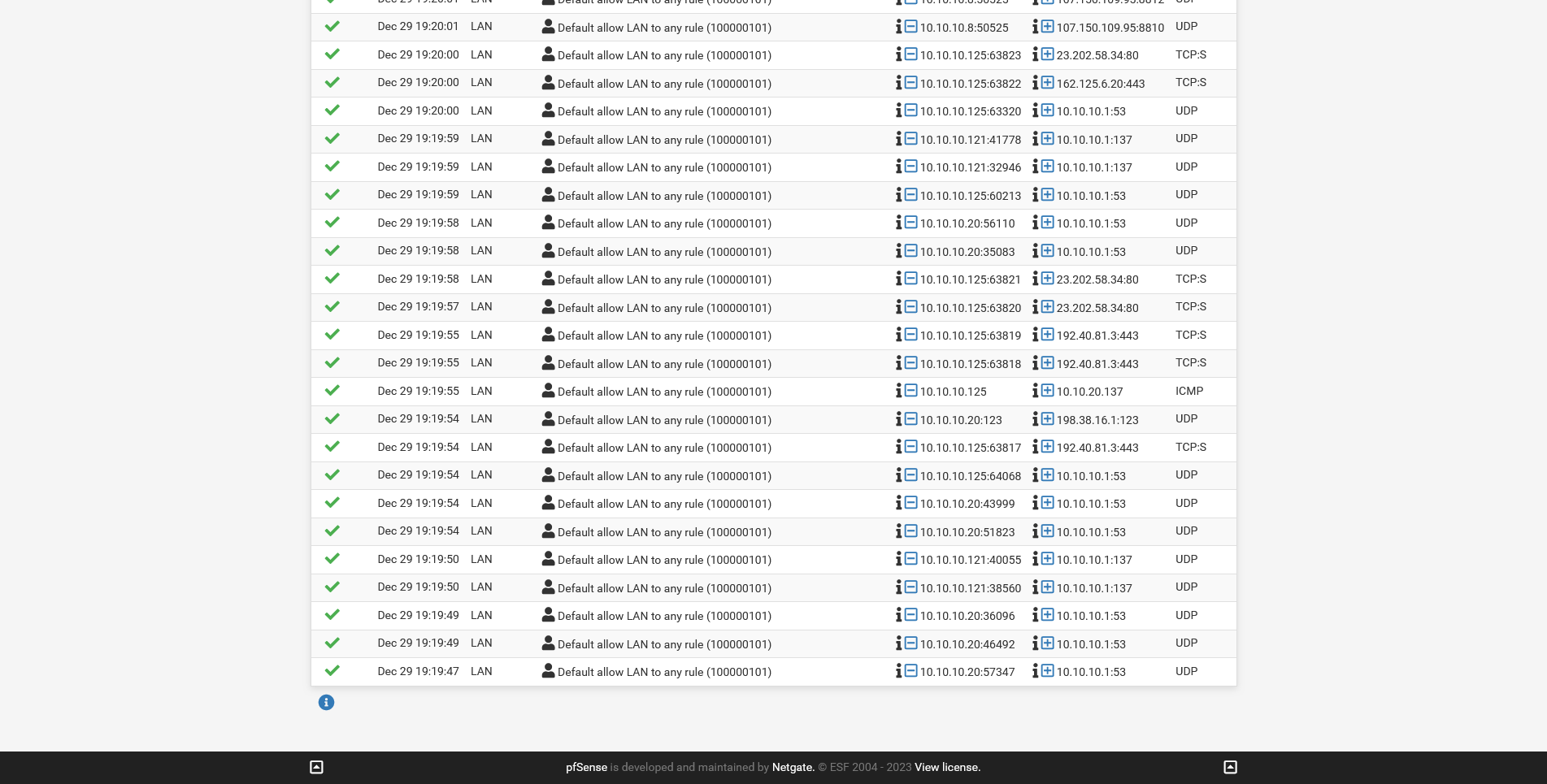Click the block-source minus icon for 10.10.10.125:60213
The height and width of the screenshot is (784, 1547).
pyautogui.click(x=911, y=195)
